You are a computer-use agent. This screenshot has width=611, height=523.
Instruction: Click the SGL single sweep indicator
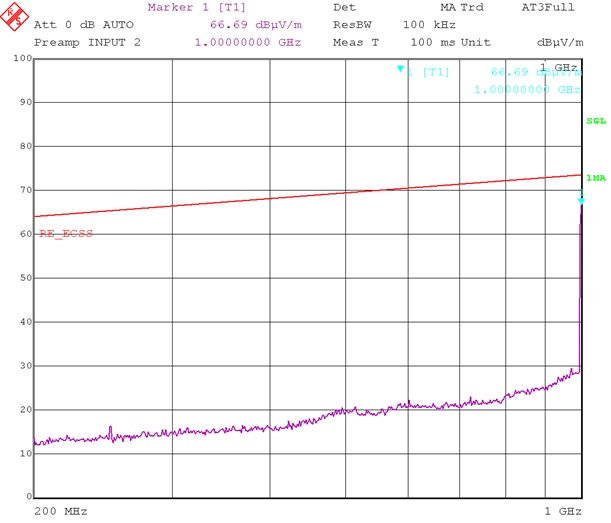(596, 121)
